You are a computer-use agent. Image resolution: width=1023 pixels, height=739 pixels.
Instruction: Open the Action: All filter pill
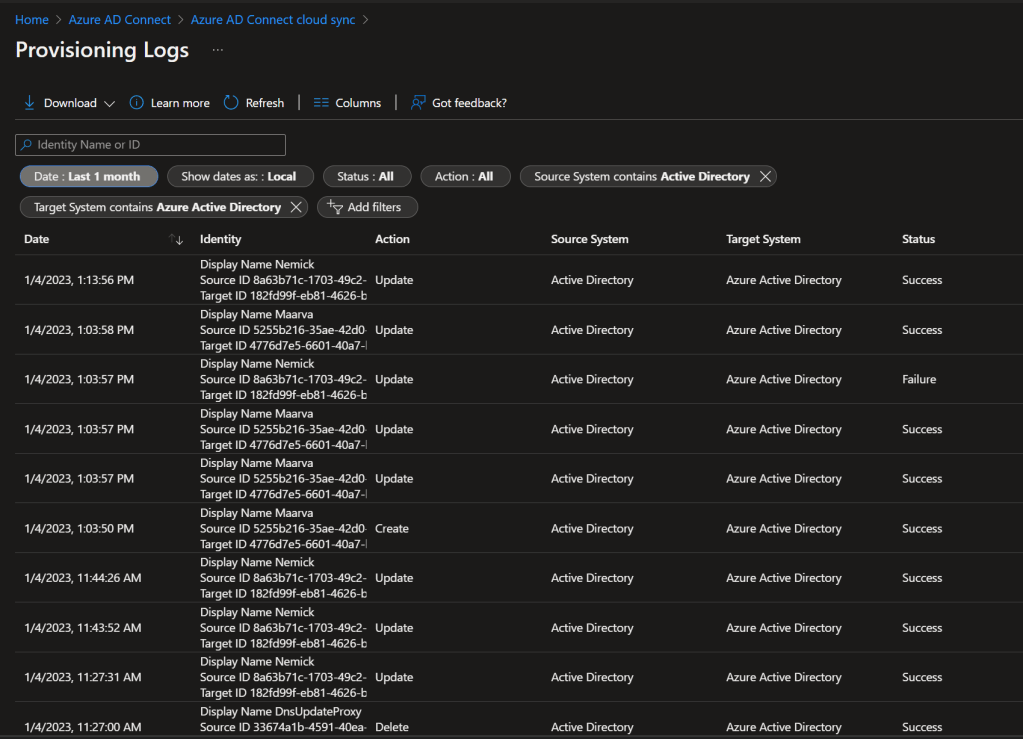click(x=464, y=177)
